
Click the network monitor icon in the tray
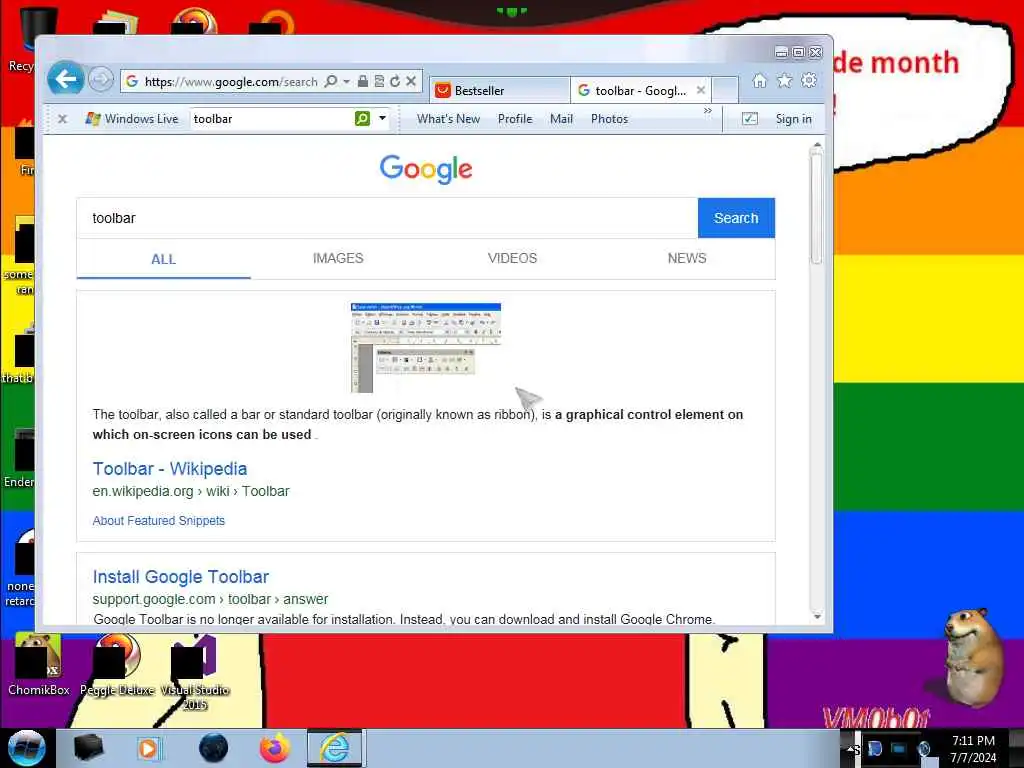point(899,748)
